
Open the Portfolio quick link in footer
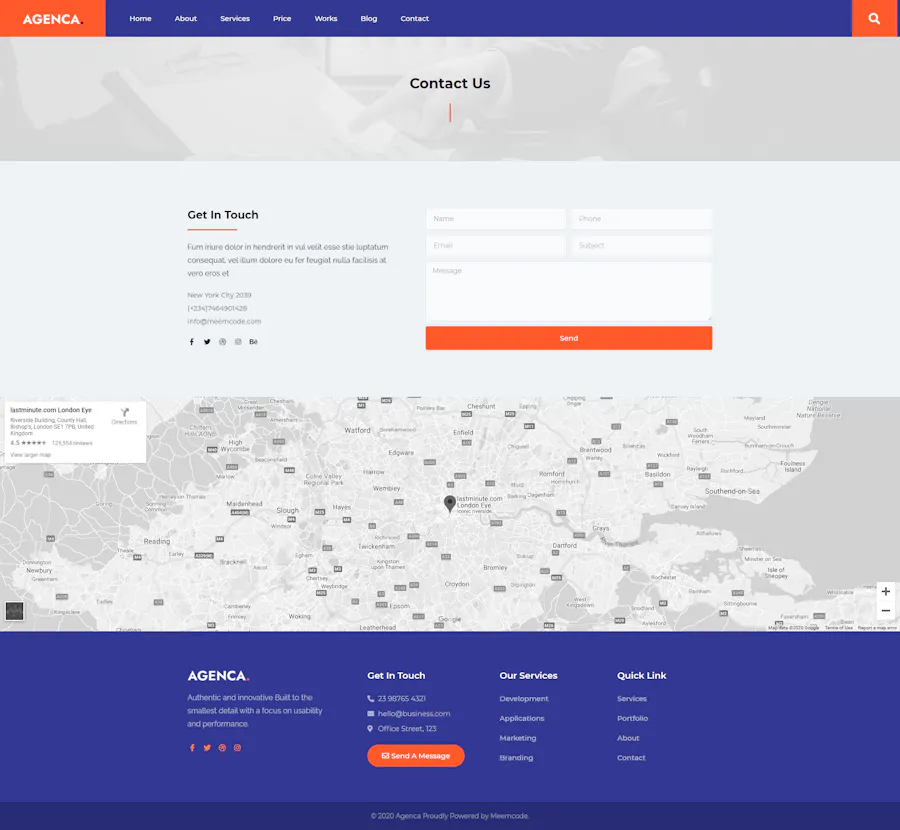pyautogui.click(x=632, y=718)
